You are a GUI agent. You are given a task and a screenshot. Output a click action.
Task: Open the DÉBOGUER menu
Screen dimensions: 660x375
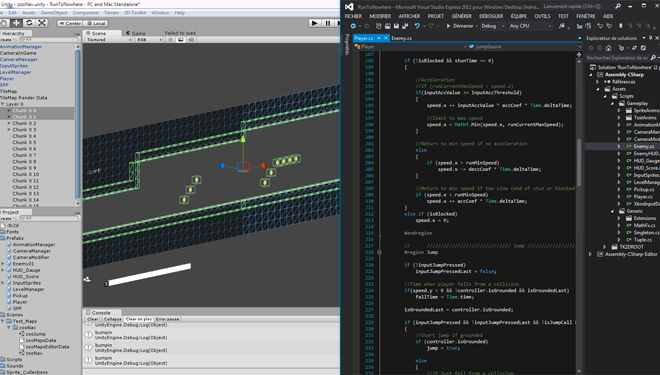click(x=491, y=16)
